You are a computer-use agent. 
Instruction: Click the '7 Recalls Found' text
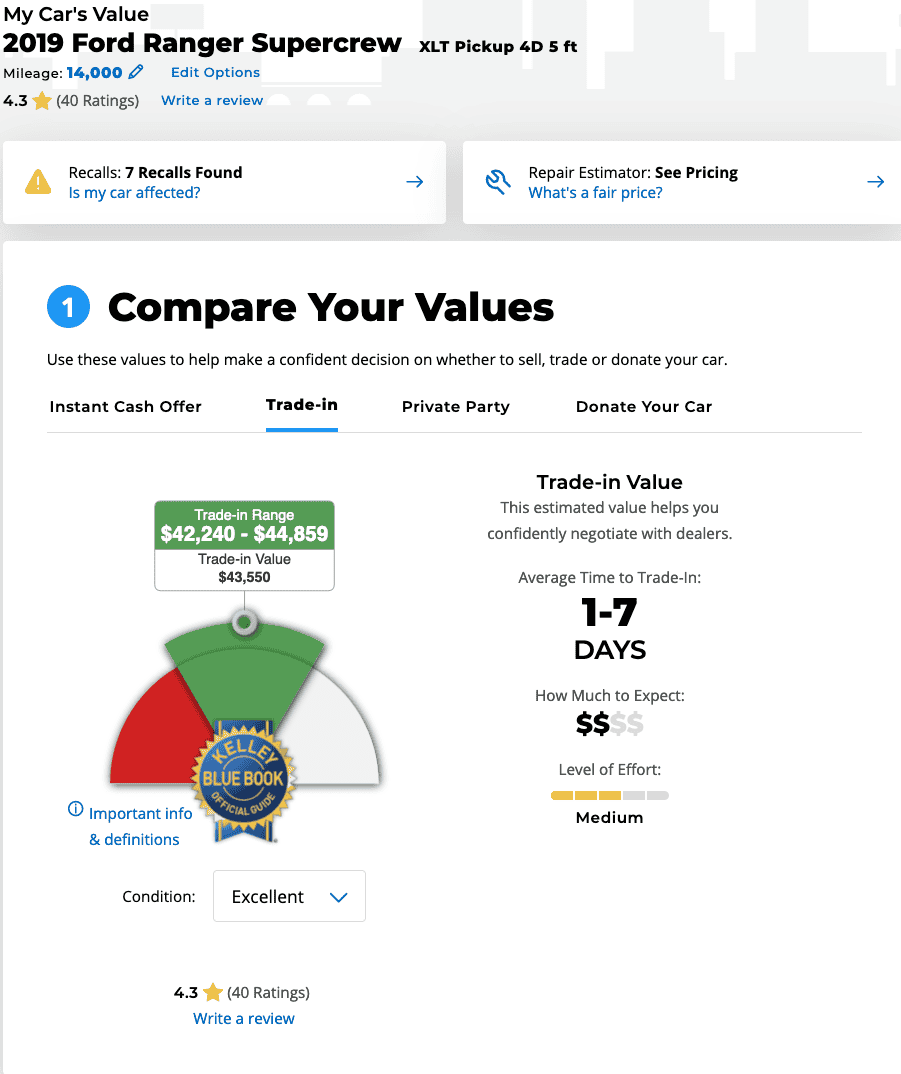click(x=184, y=173)
